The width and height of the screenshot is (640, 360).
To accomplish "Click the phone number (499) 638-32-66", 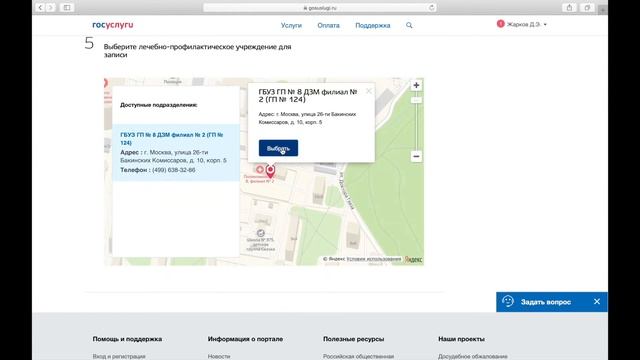I will tap(174, 170).
